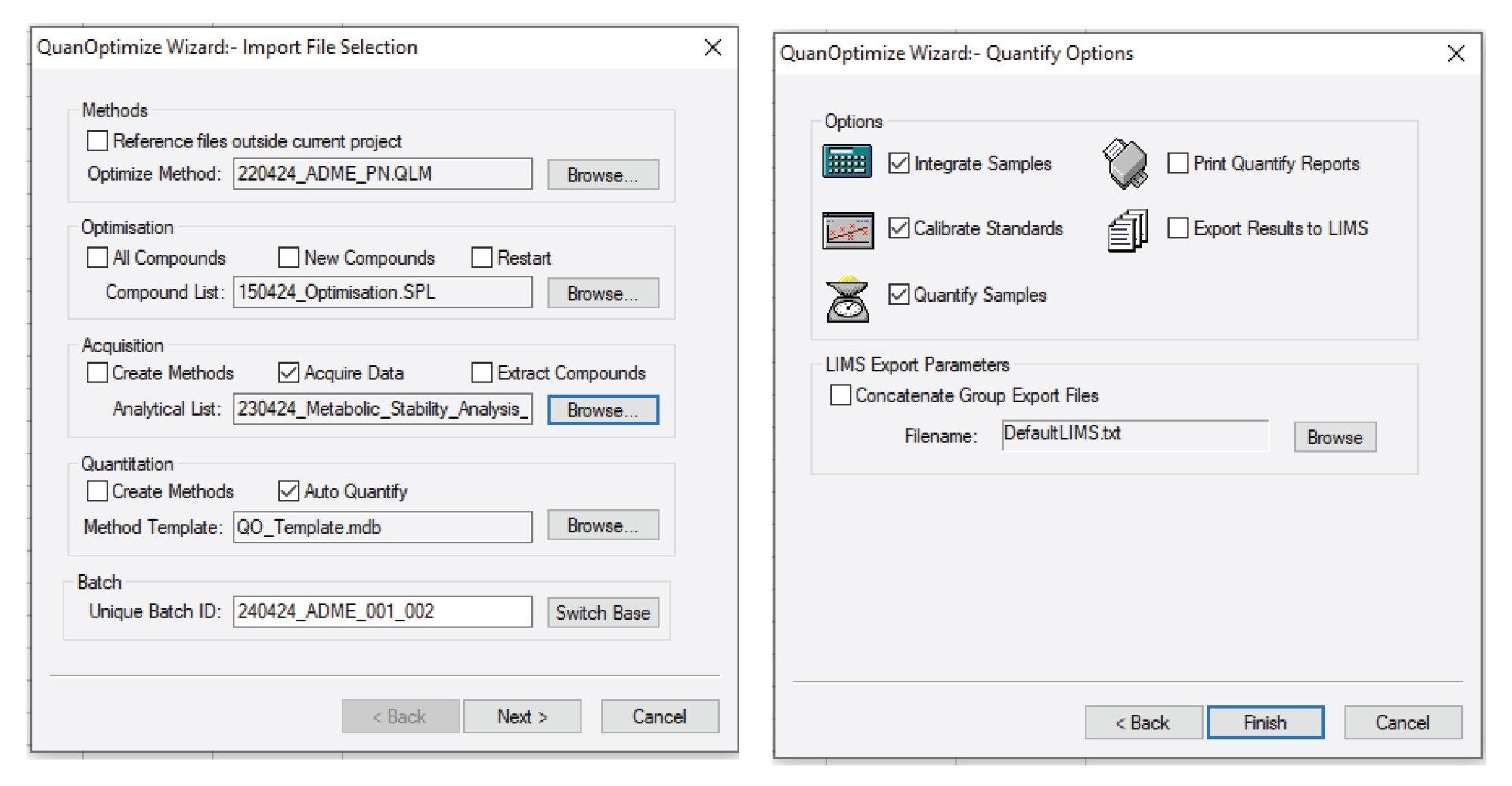
Task: Click the Analytical List text field
Action: [x=383, y=409]
